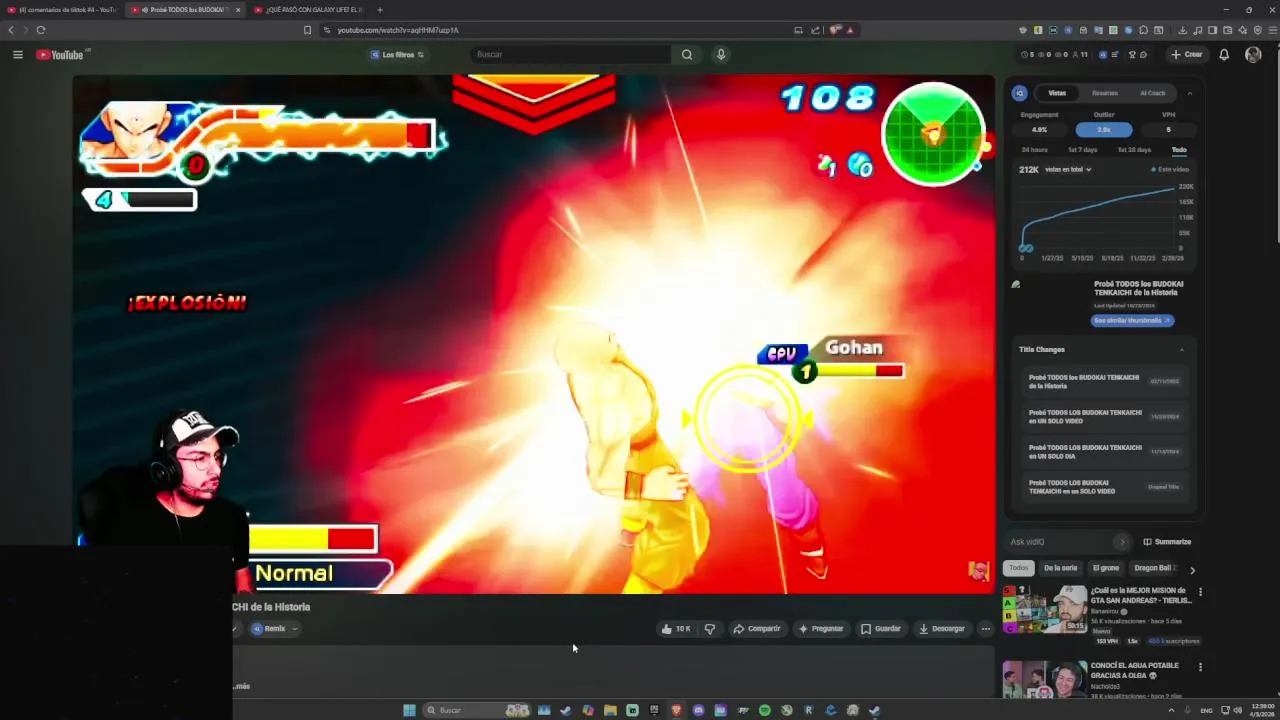Select the 24 hours range

coord(1034,150)
